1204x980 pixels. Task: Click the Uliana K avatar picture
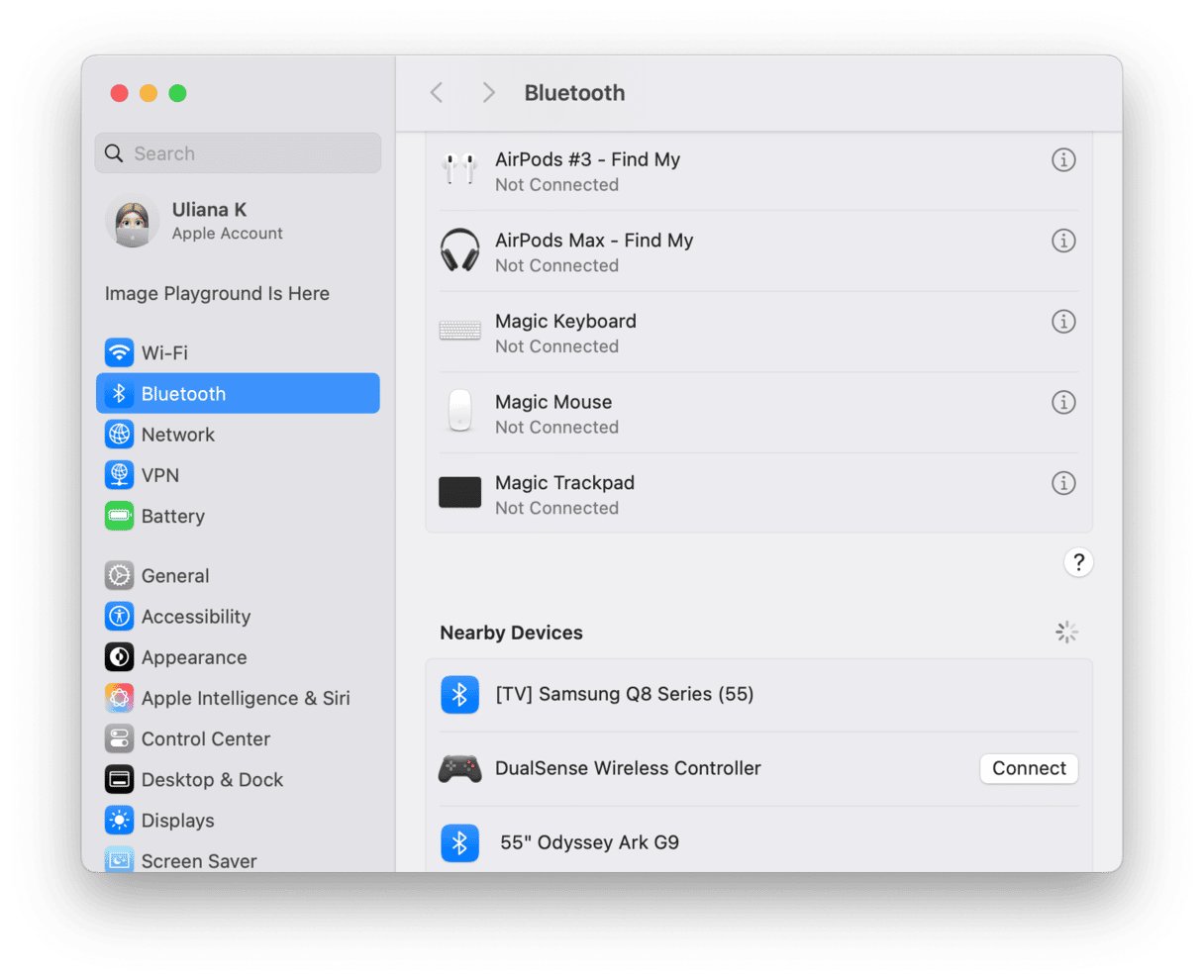coord(133,221)
